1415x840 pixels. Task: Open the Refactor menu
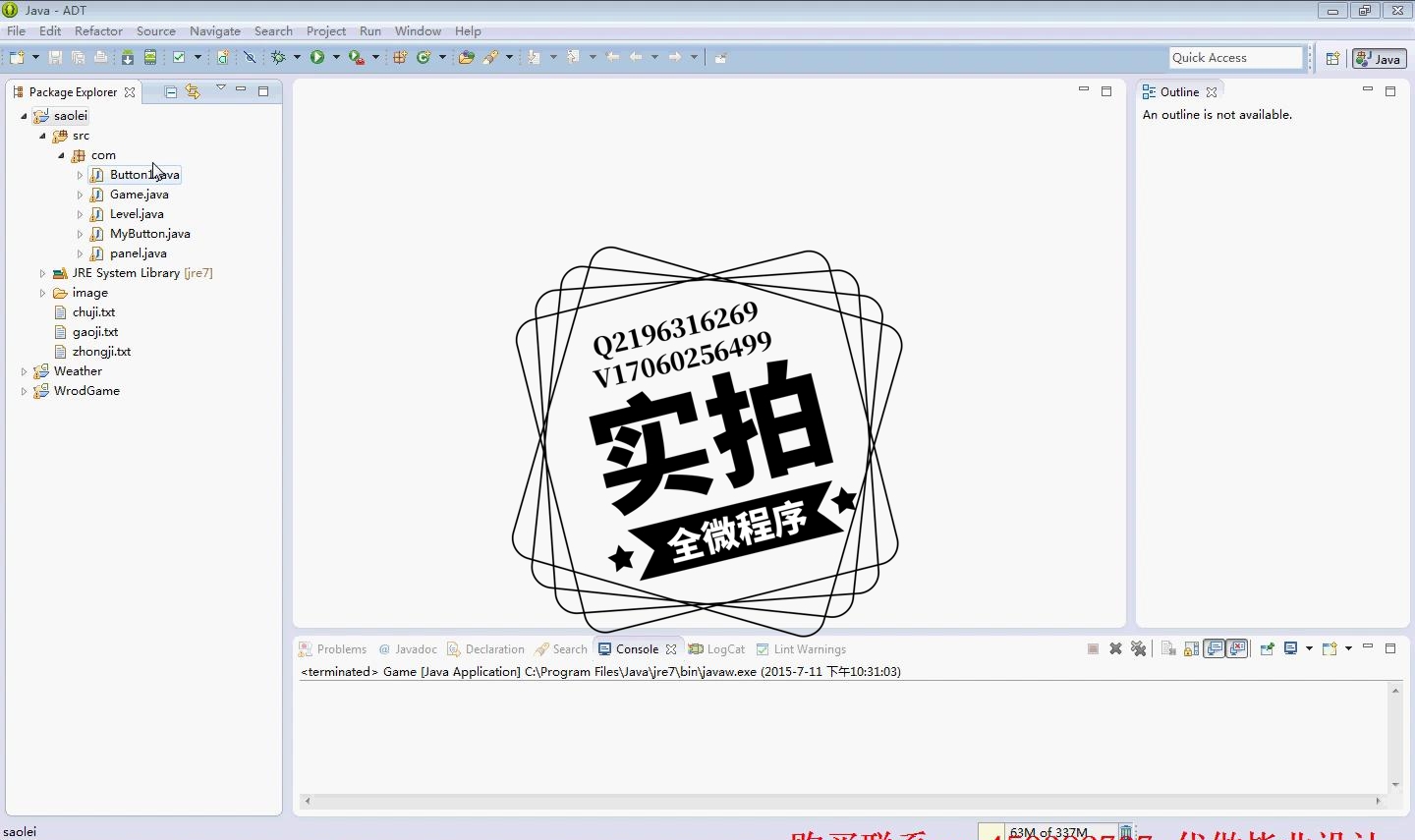coord(98,31)
